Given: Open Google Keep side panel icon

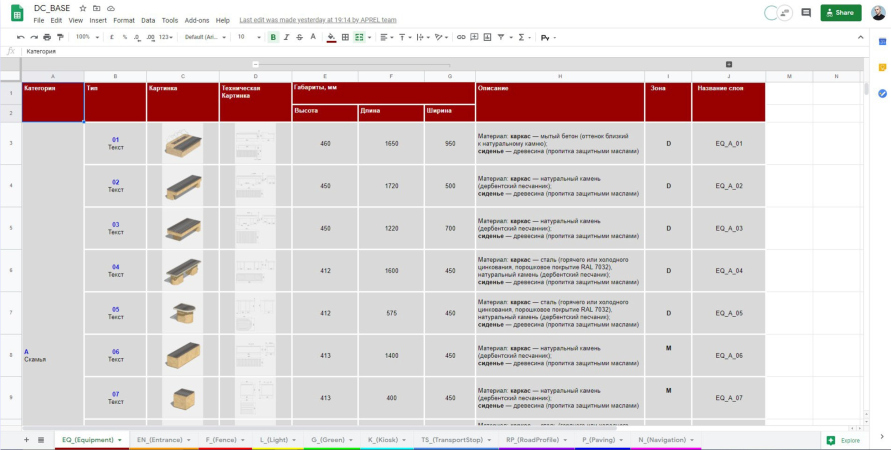Looking at the screenshot, I should coord(882,67).
